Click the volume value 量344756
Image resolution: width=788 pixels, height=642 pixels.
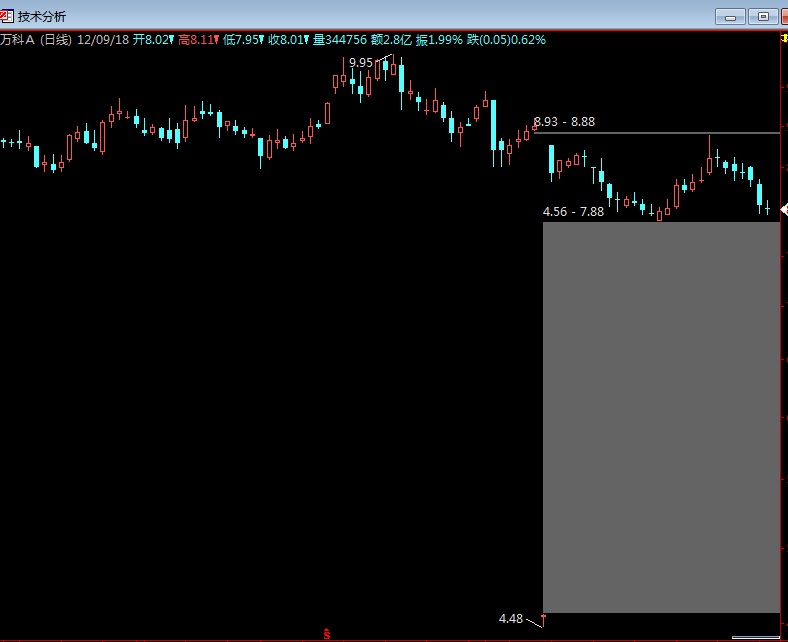[340, 40]
